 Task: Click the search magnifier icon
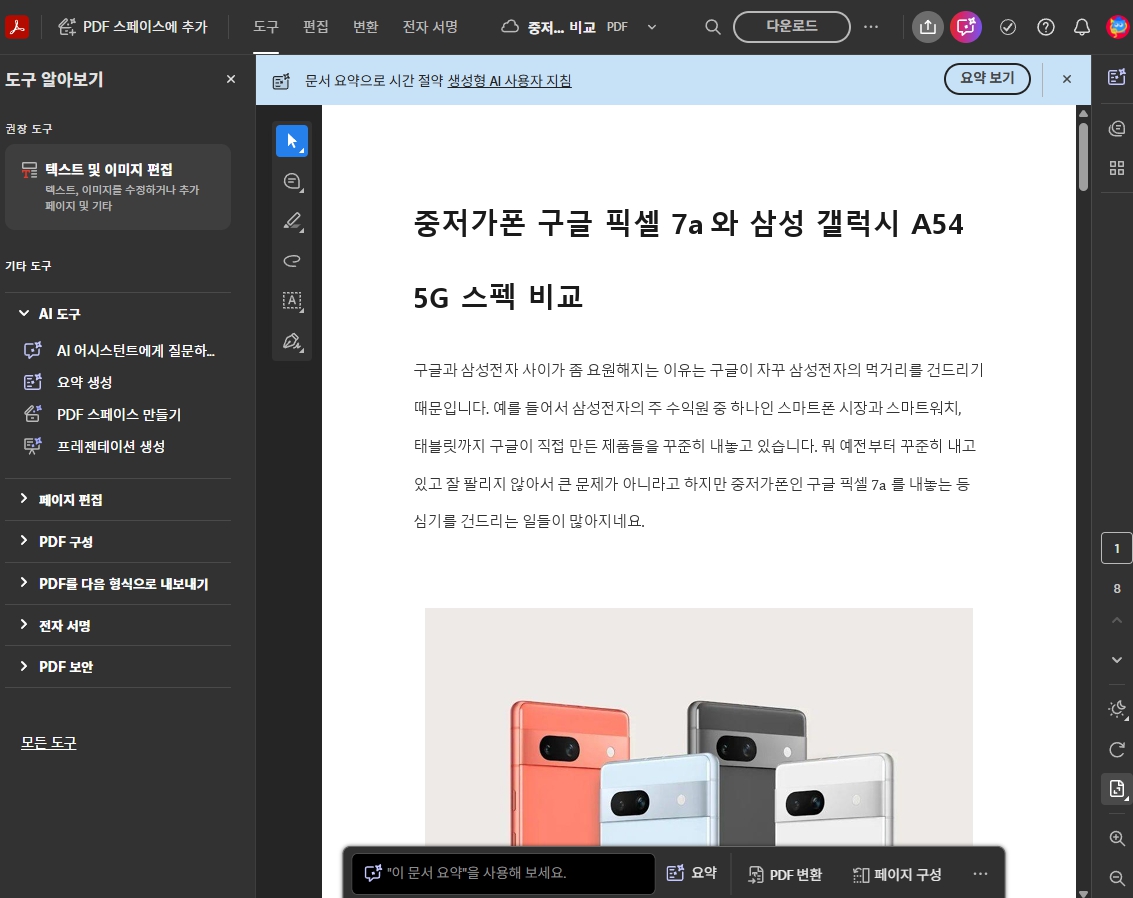pos(712,27)
